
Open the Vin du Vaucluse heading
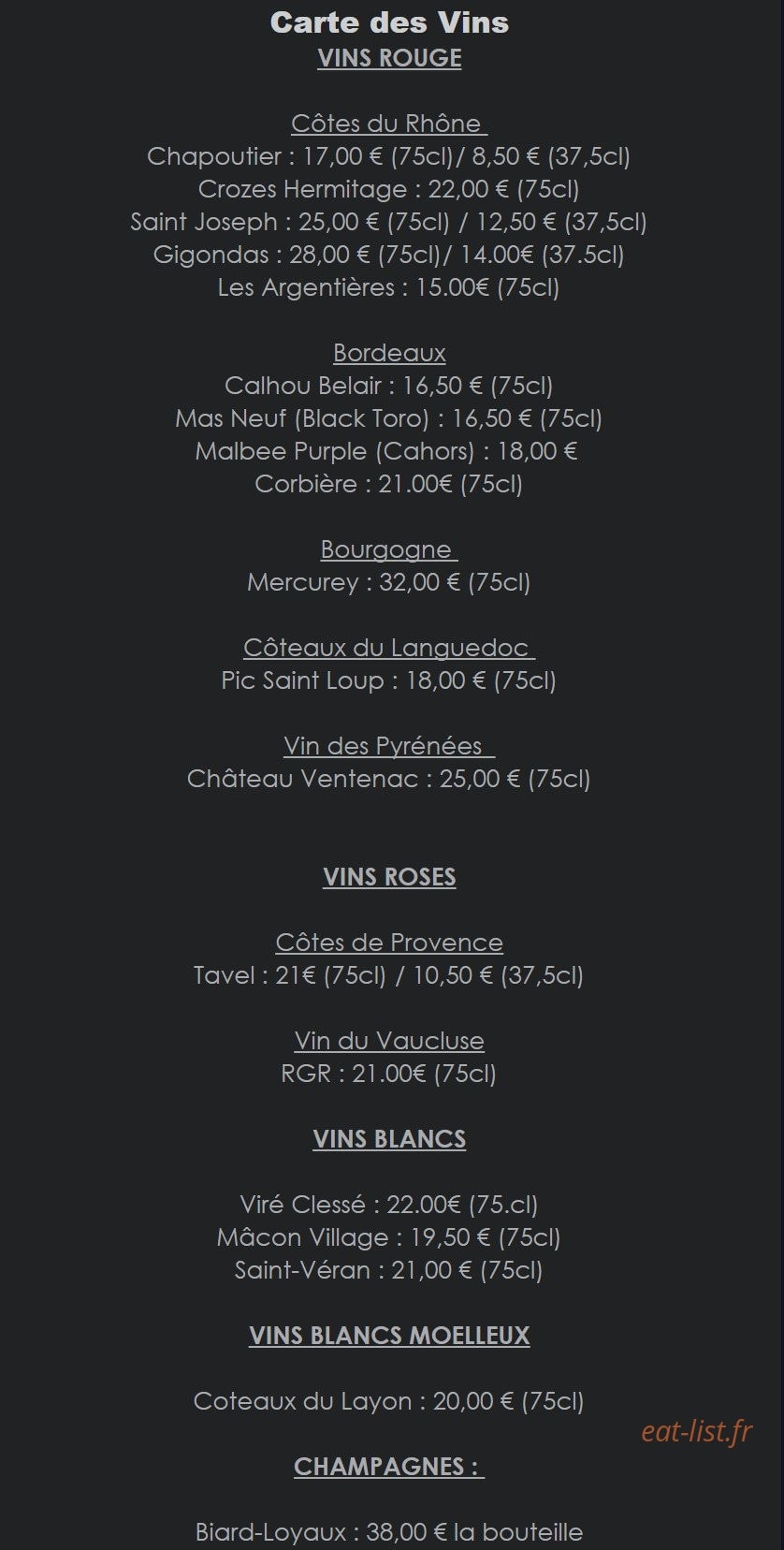click(x=389, y=1041)
